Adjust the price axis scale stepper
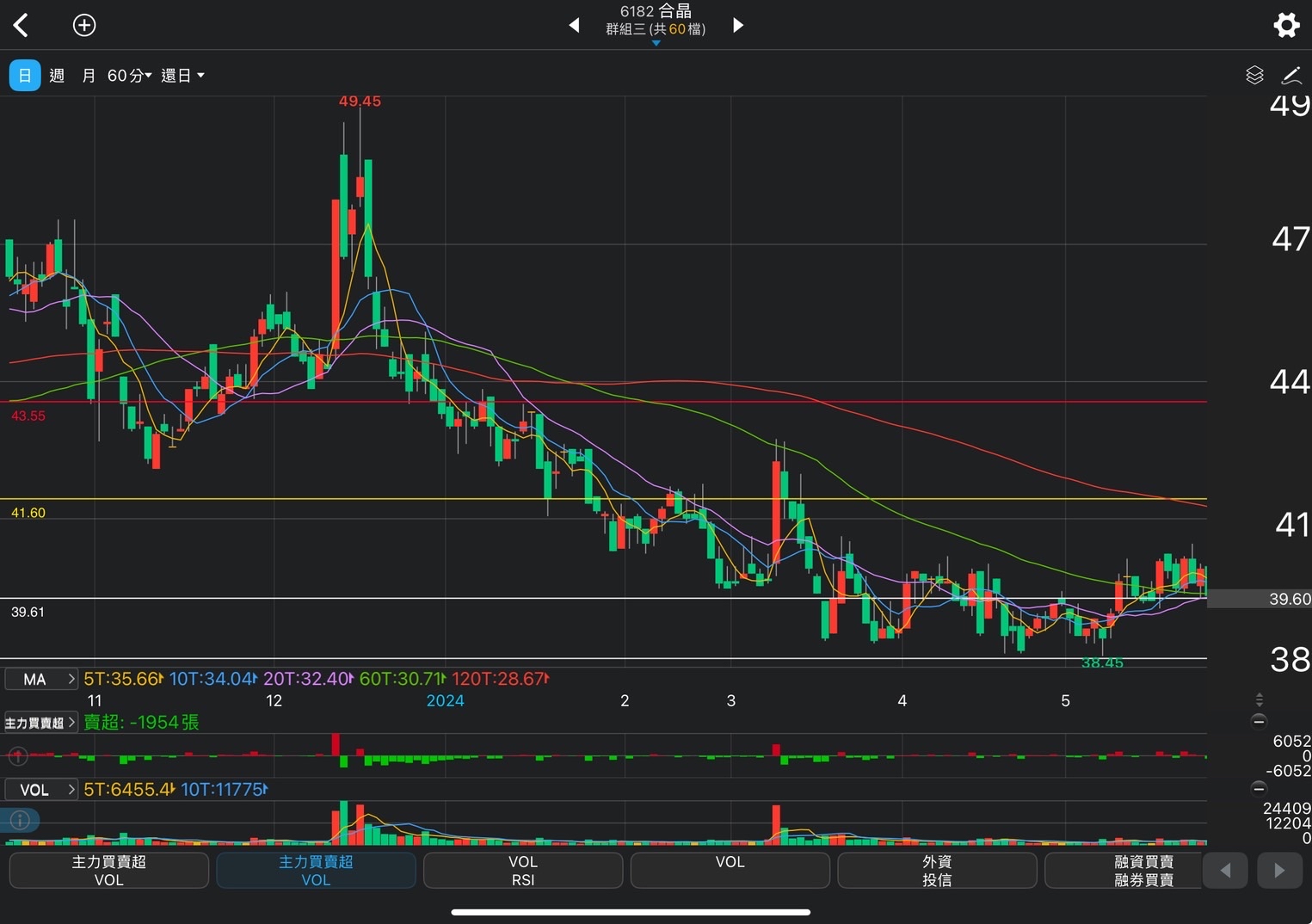 pyautogui.click(x=1259, y=699)
